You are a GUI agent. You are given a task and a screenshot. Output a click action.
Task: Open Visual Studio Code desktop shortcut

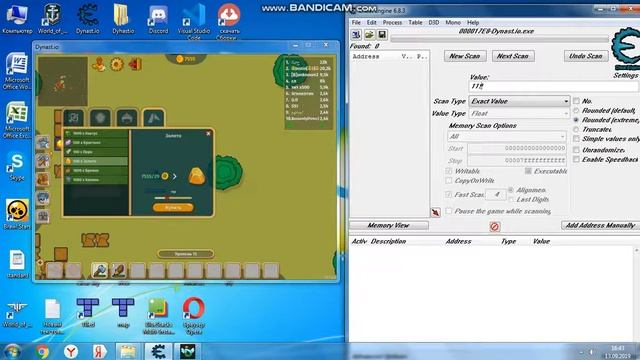[193, 21]
